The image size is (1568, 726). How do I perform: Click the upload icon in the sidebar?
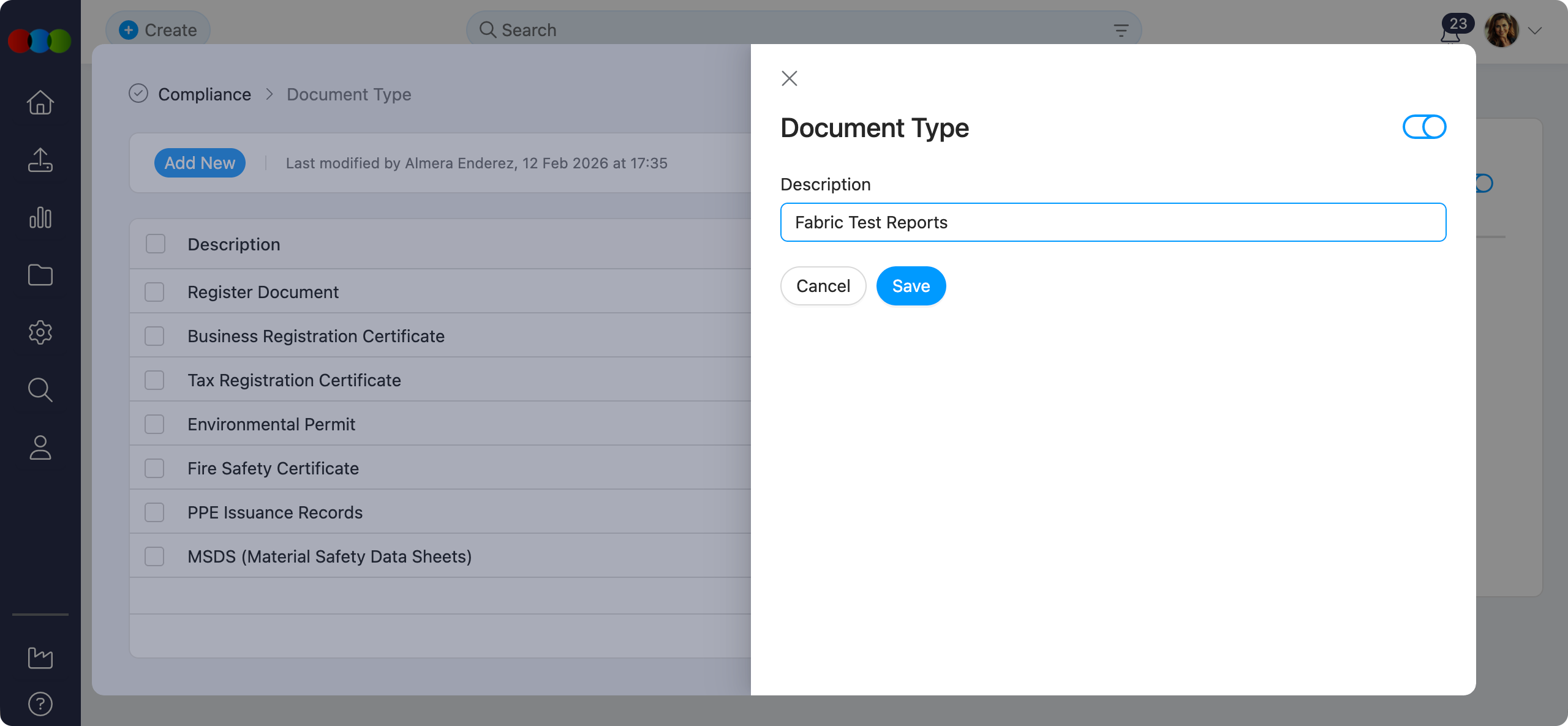[x=40, y=160]
